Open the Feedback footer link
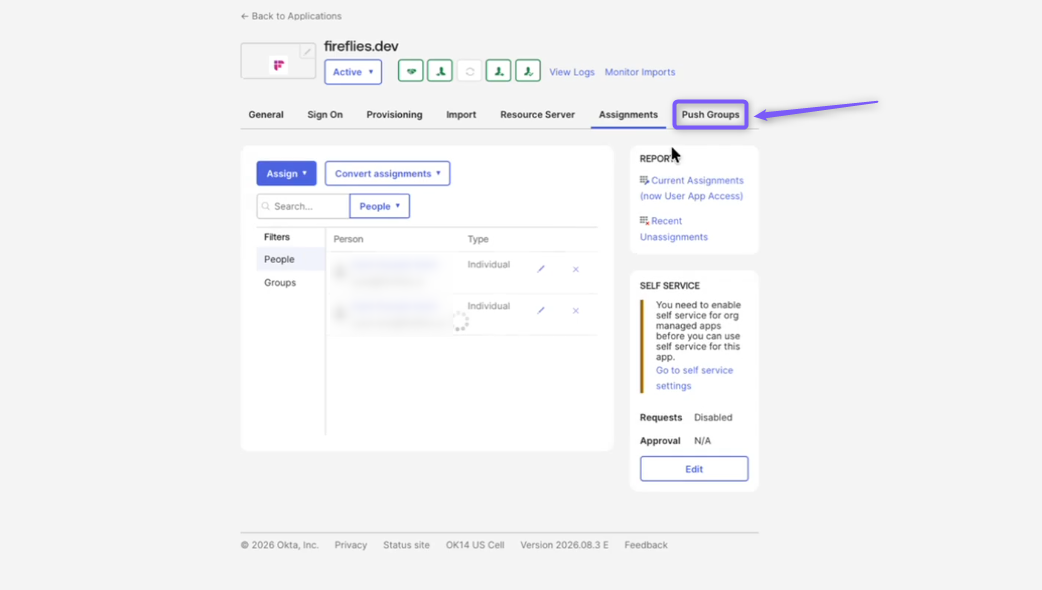Screen dimensions: 1042x590 point(646,545)
